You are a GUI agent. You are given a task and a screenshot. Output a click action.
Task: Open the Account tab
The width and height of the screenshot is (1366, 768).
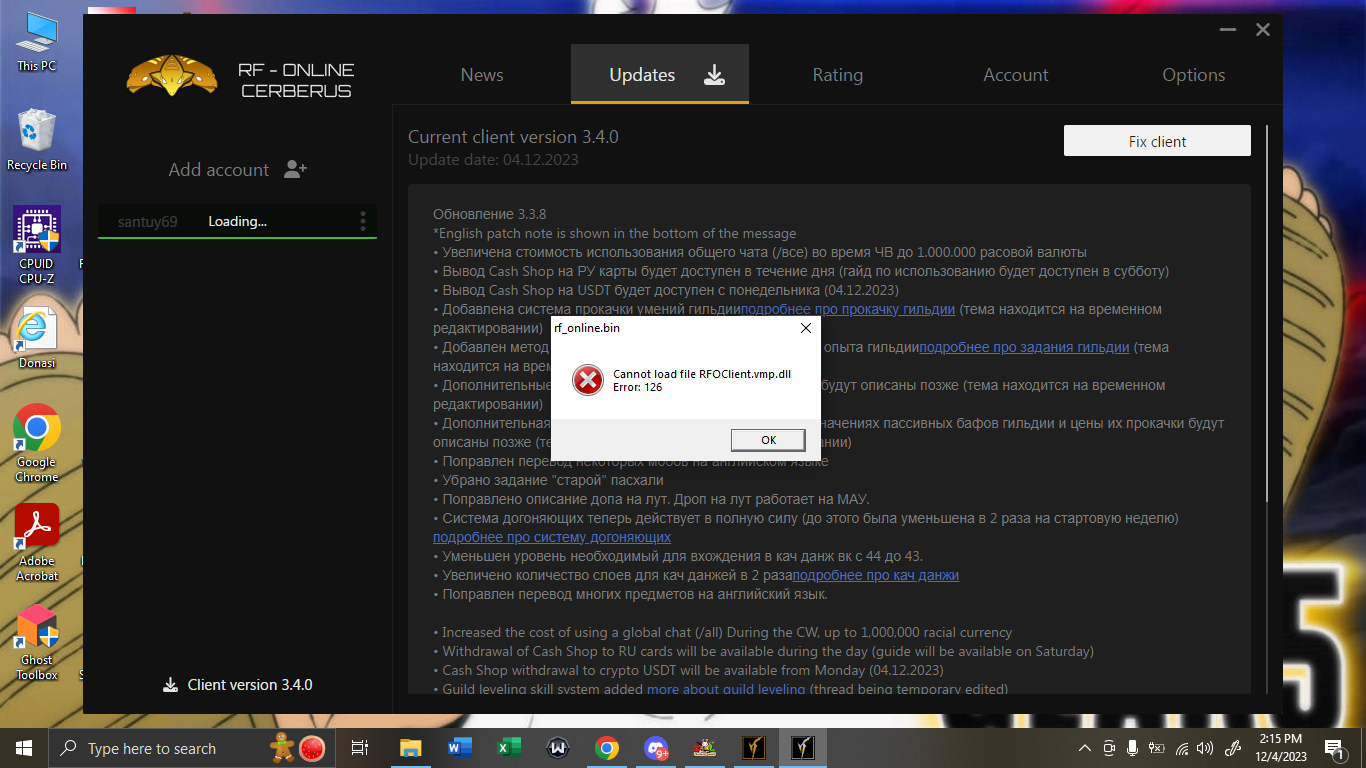click(1016, 75)
